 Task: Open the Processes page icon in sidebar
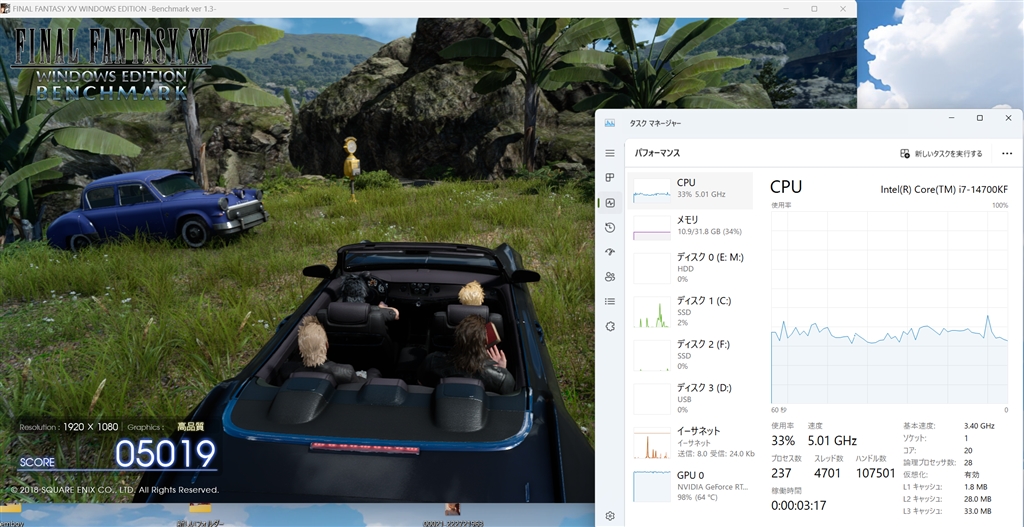pos(610,178)
